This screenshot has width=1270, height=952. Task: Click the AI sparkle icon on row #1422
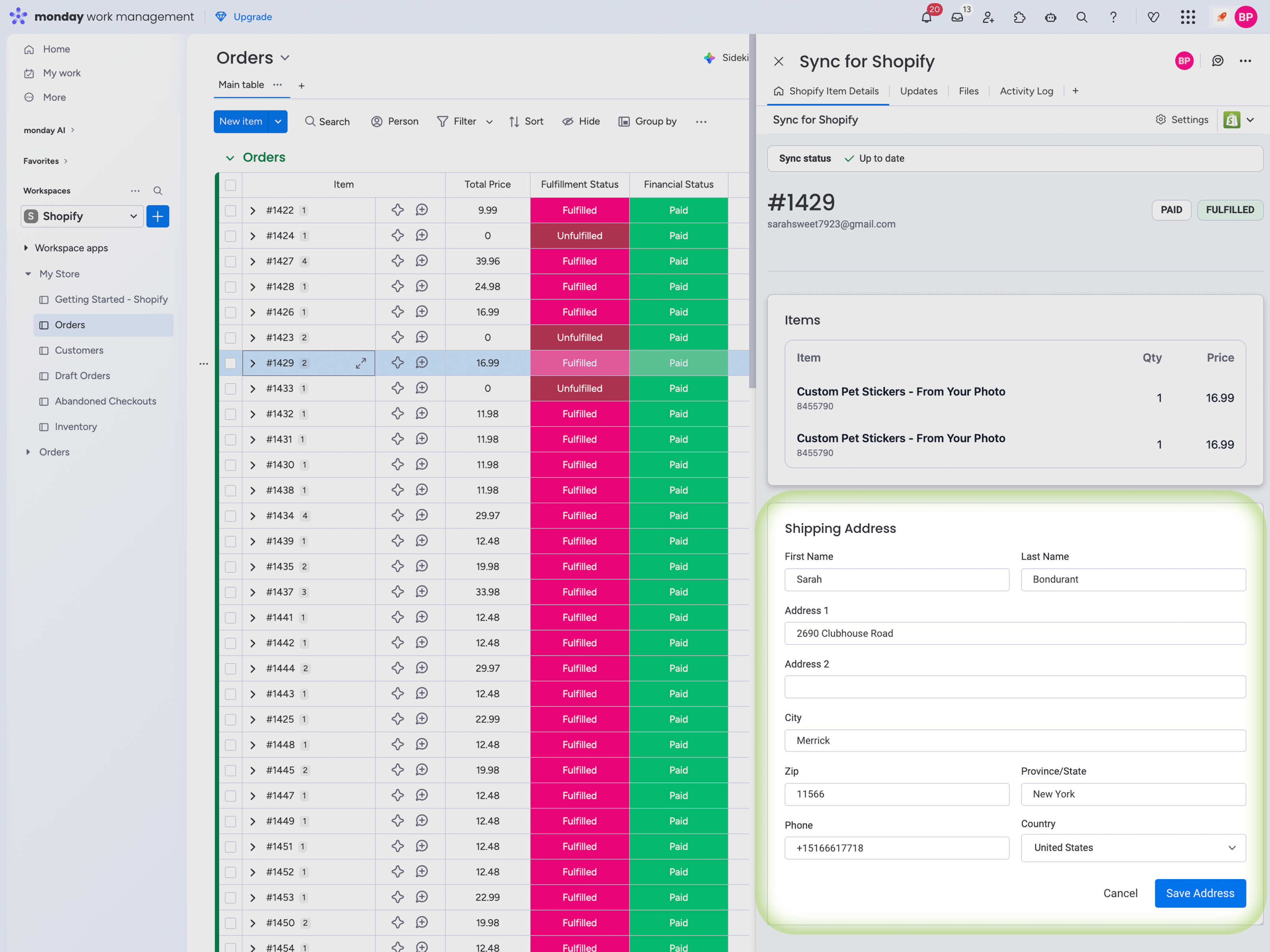(397, 210)
